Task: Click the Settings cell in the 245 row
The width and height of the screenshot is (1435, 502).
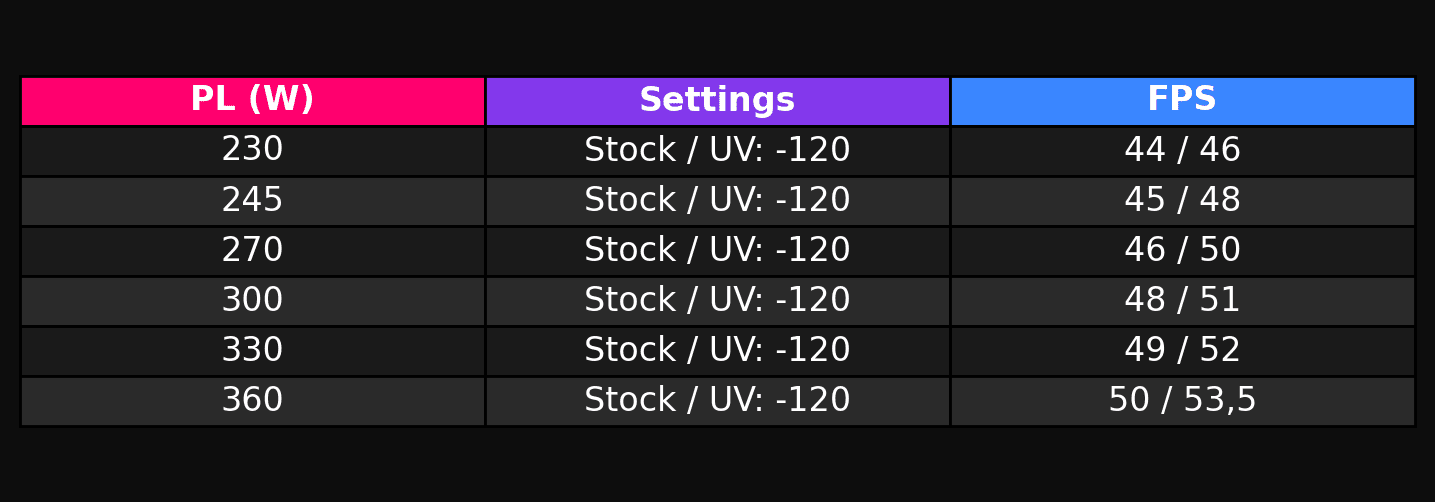Action: [x=717, y=200]
